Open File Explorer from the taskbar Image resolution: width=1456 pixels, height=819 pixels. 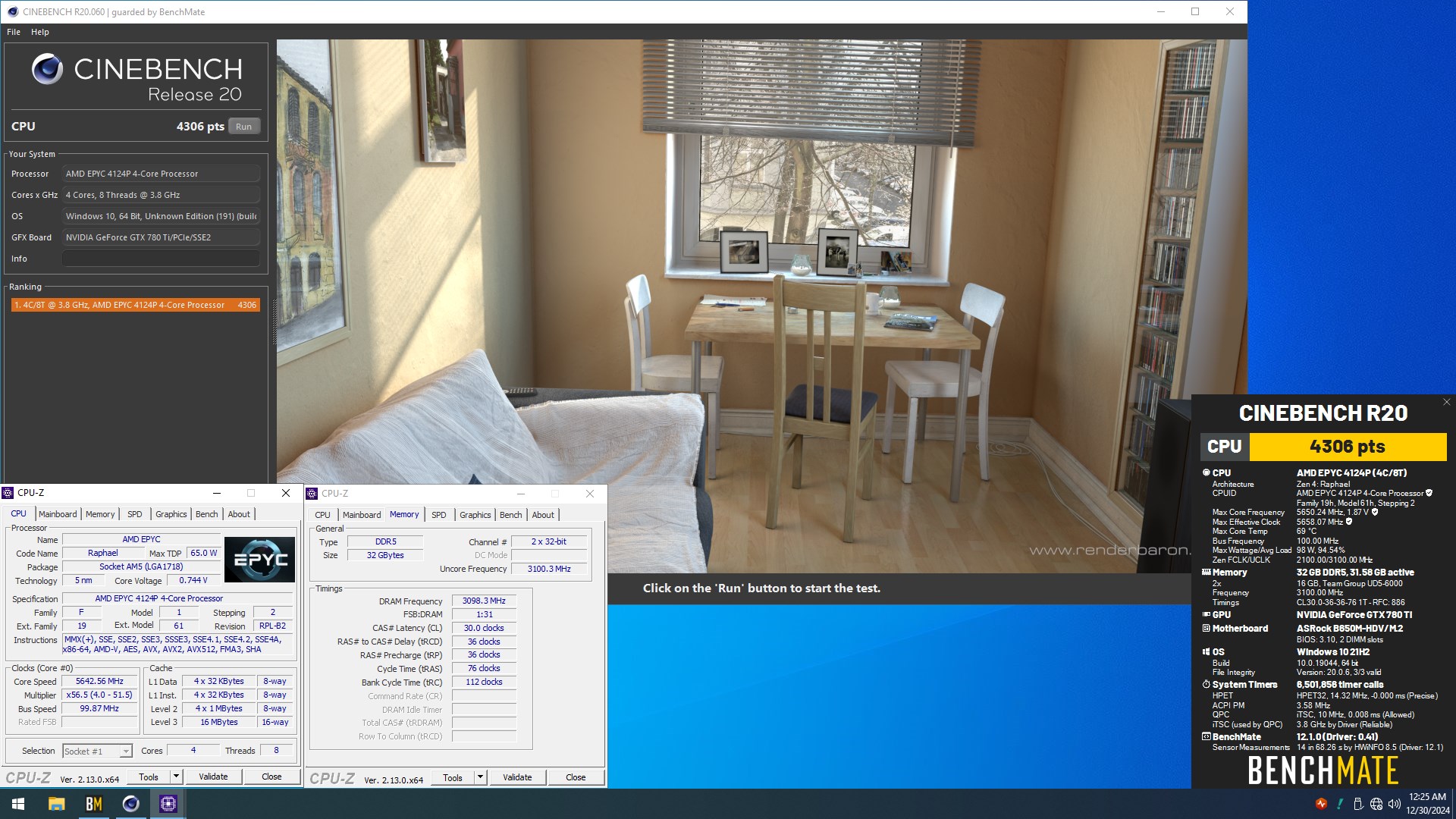point(56,804)
